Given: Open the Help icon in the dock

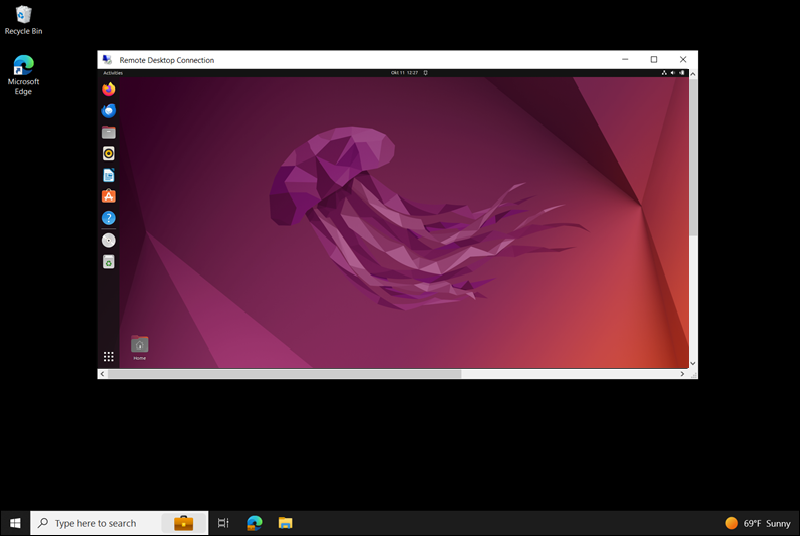Looking at the screenshot, I should point(109,218).
